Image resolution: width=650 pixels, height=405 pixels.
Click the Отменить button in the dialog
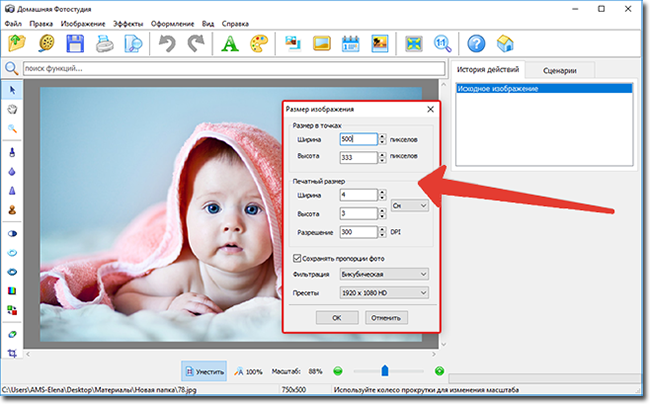386,318
